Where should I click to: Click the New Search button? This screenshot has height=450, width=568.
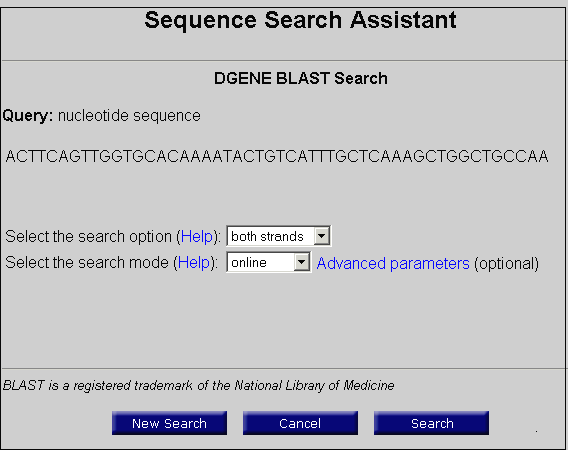pos(170,423)
